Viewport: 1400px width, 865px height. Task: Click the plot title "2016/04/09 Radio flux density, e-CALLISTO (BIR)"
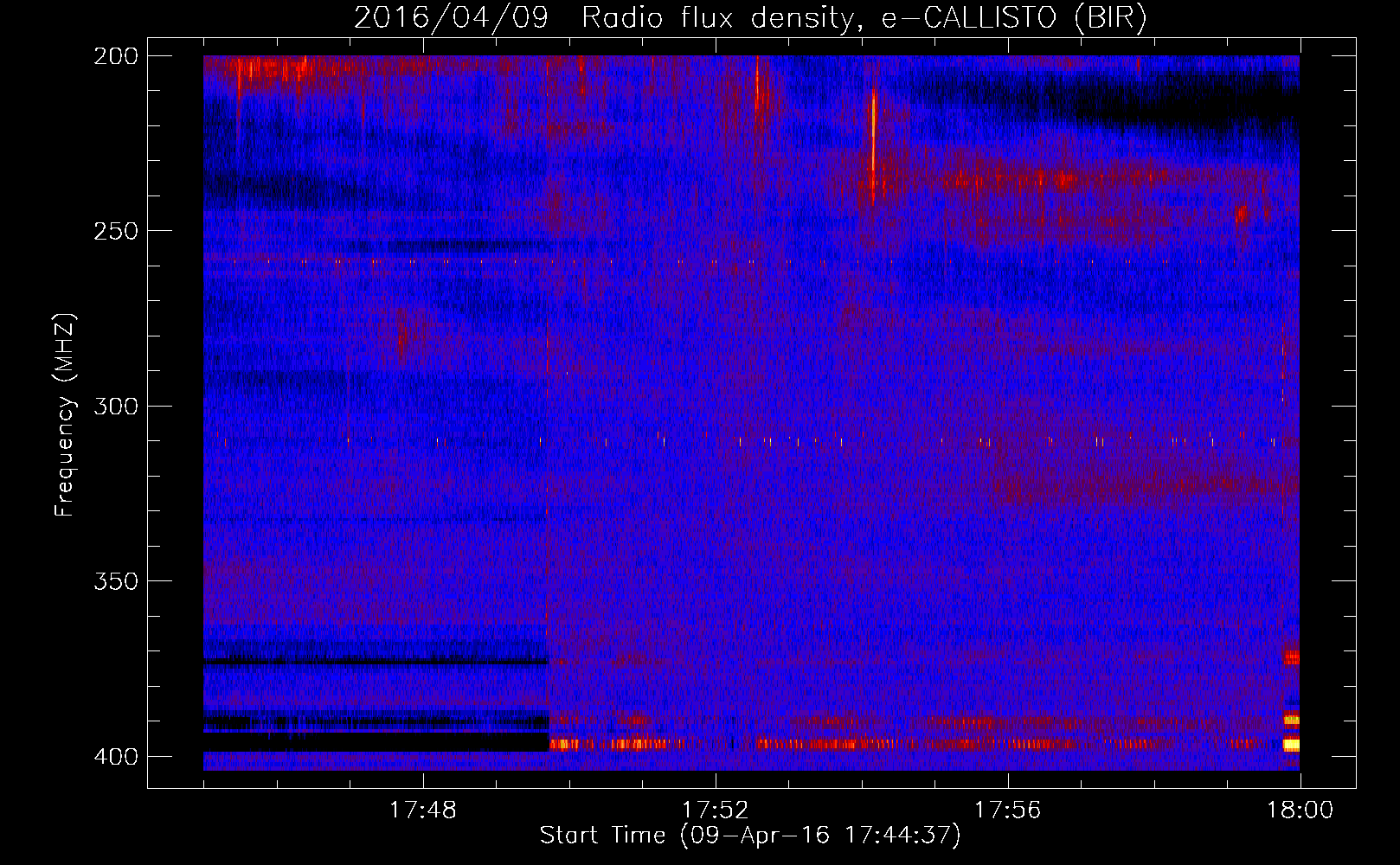coord(750,17)
